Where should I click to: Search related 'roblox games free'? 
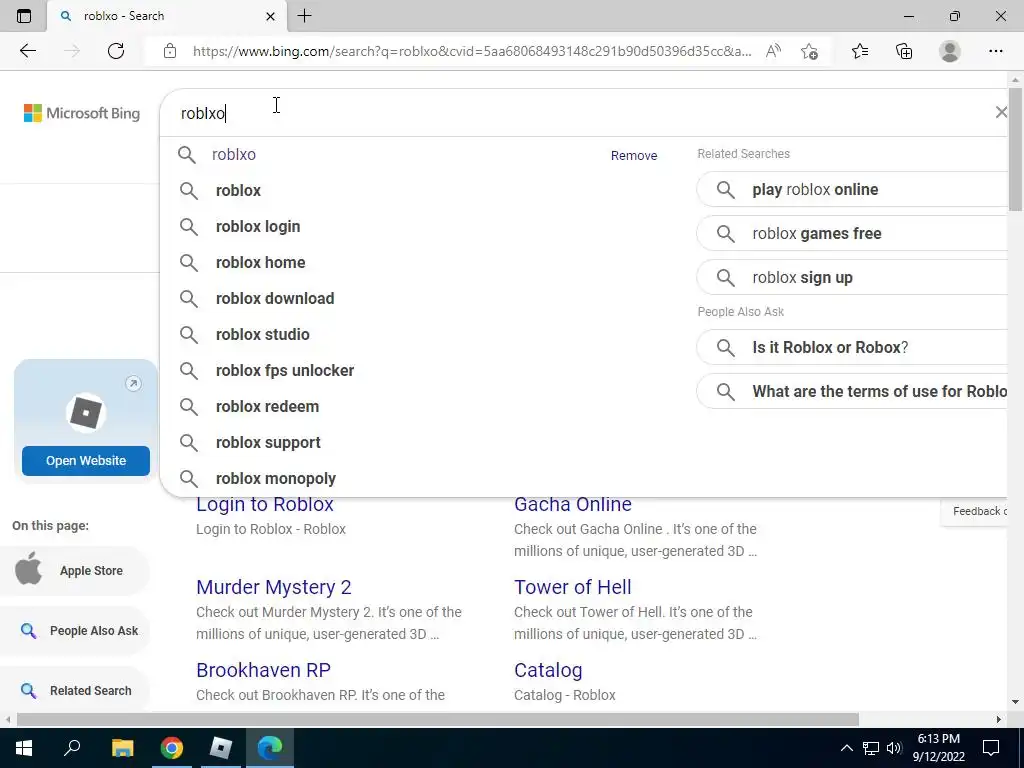click(852, 233)
